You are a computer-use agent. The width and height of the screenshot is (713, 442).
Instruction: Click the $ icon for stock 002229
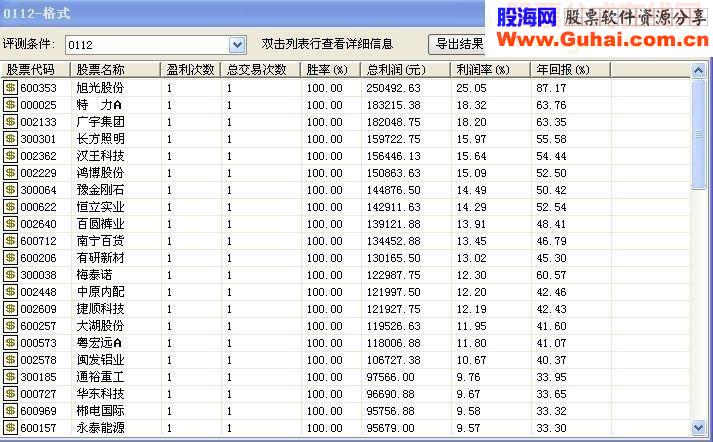coord(10,172)
